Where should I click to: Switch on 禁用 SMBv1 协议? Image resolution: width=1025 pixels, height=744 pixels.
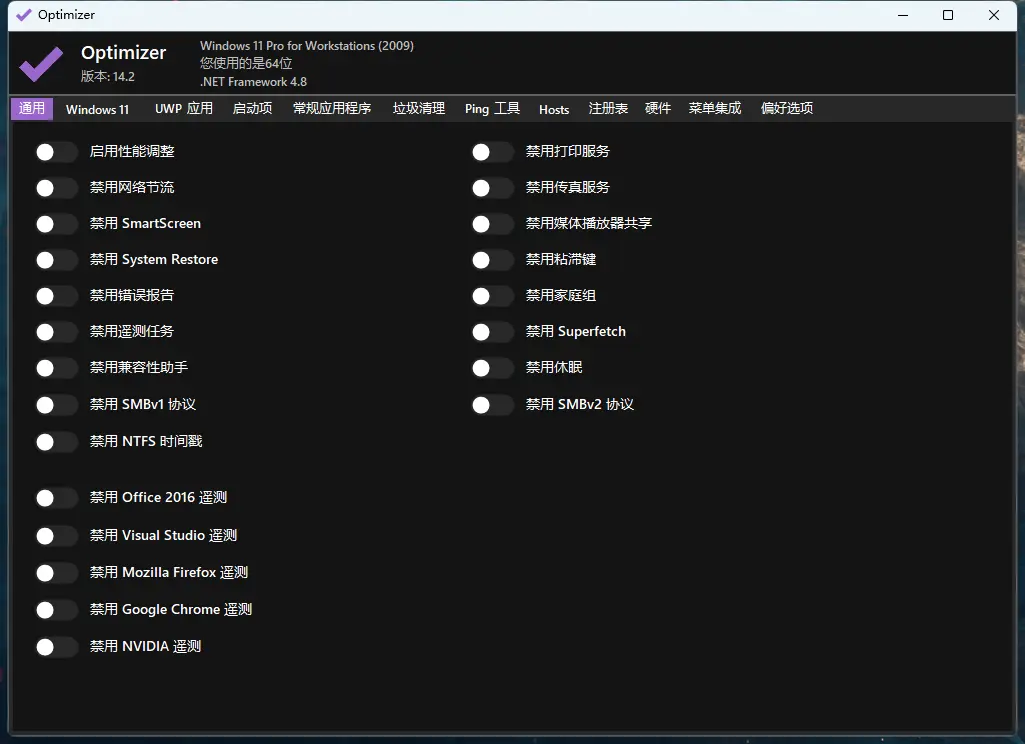(57, 405)
